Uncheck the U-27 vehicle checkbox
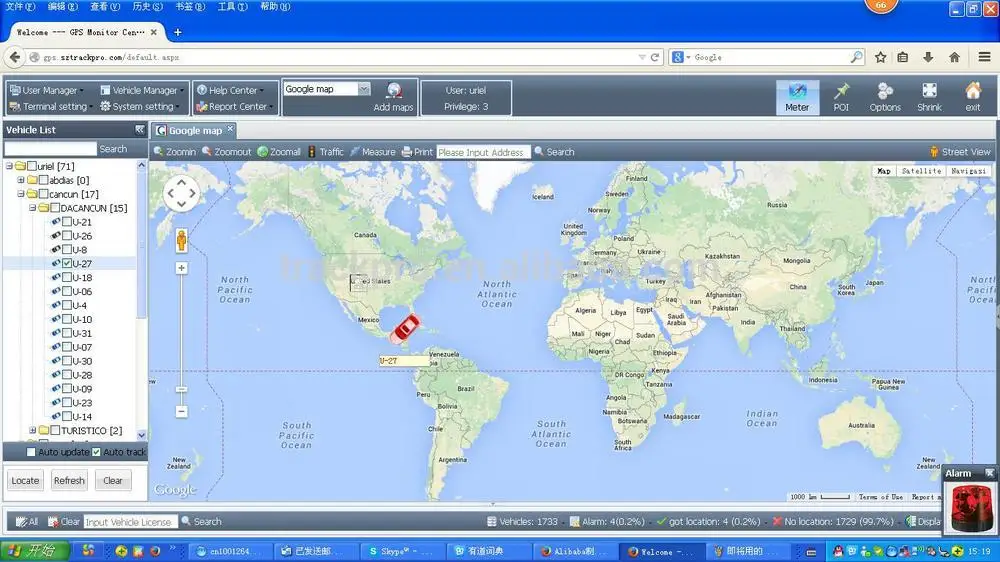Viewport: 1000px width, 562px height. click(67, 264)
